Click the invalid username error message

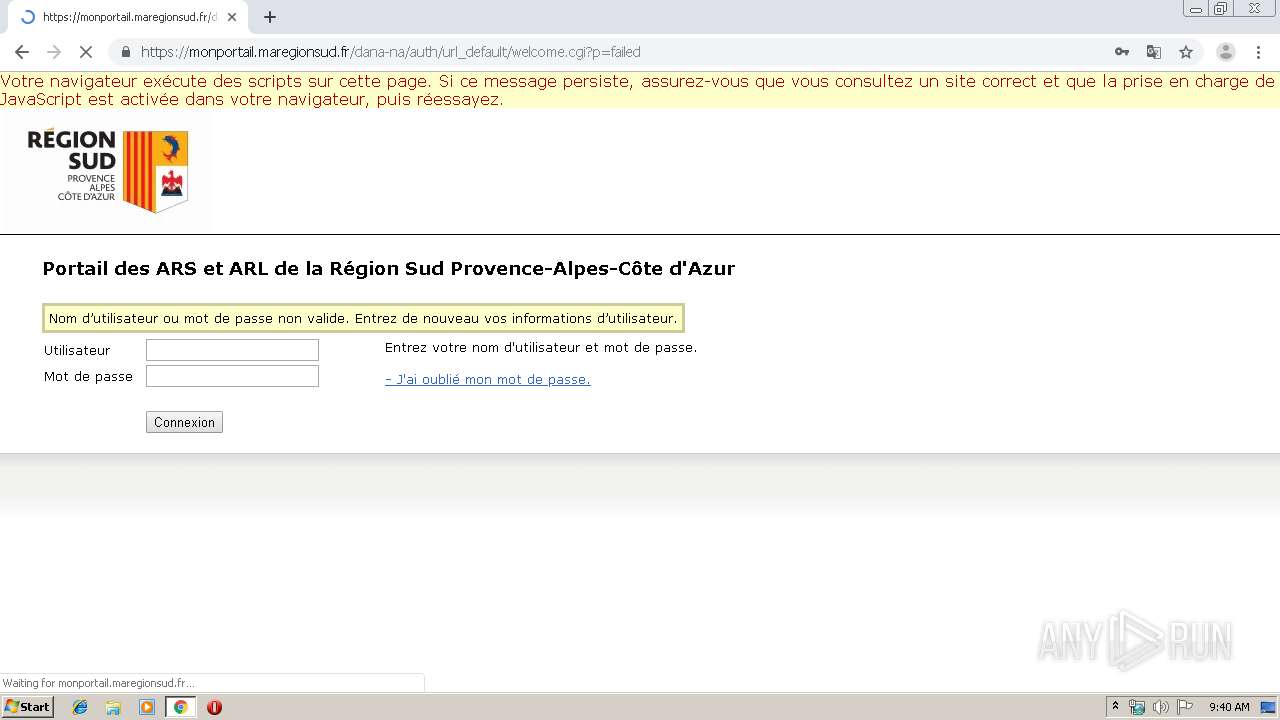tap(363, 318)
